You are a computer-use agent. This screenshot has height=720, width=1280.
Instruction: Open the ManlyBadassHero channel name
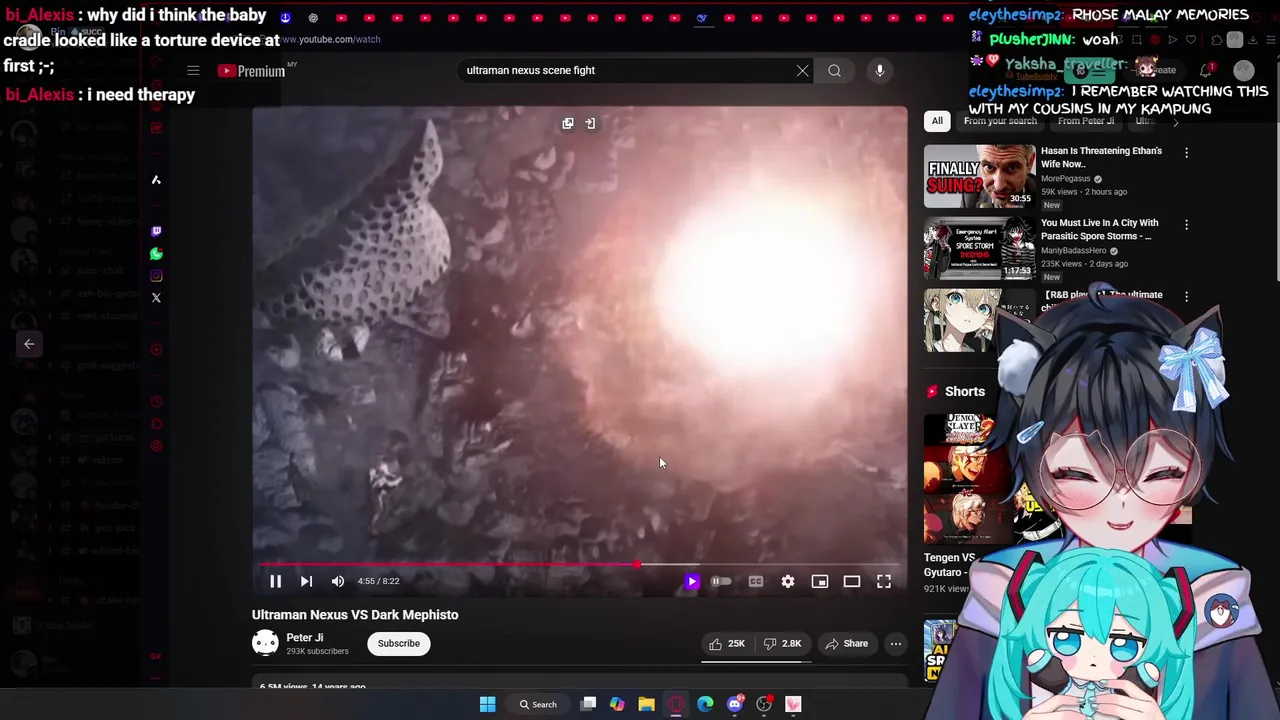point(1073,251)
